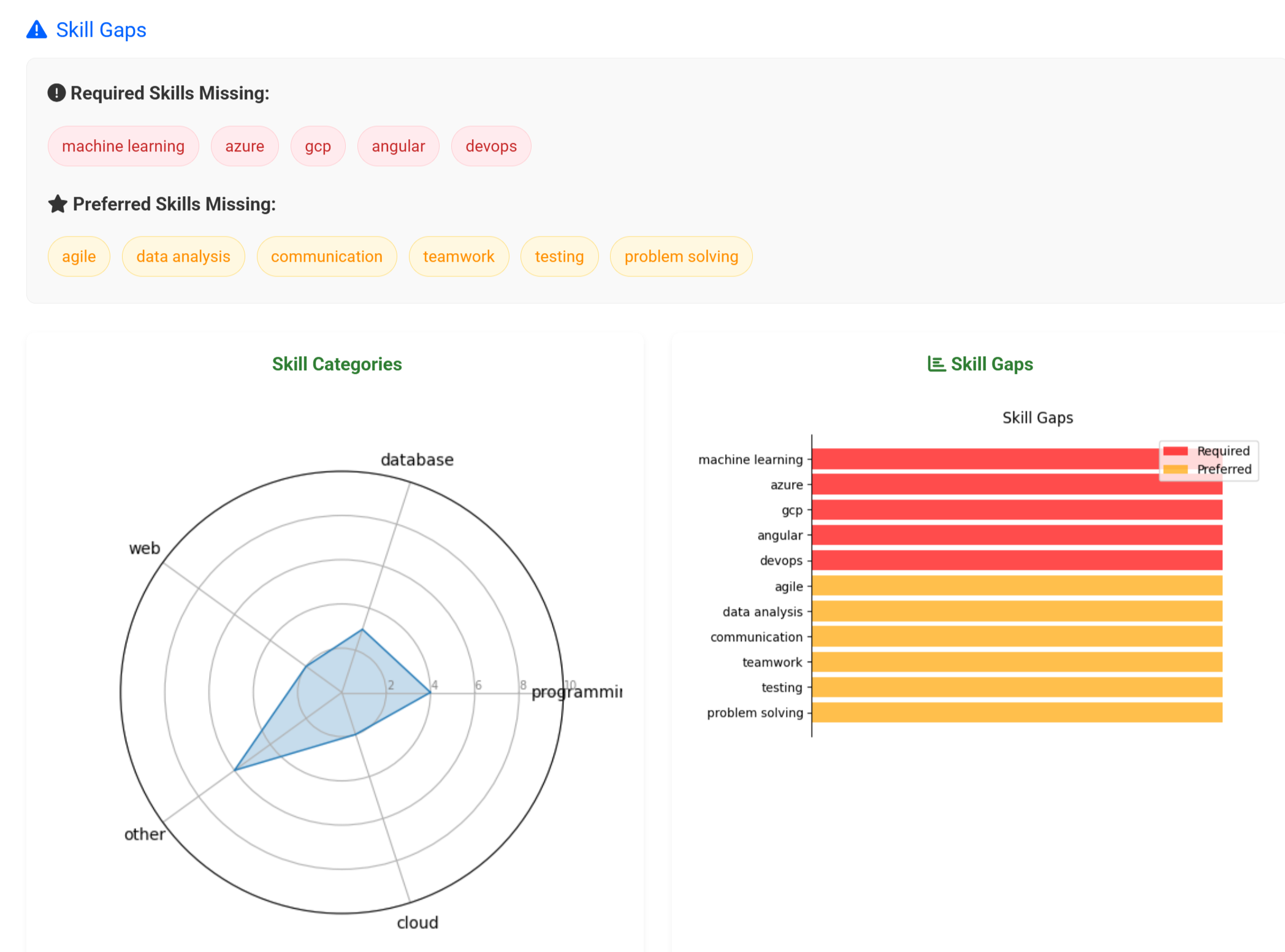The height and width of the screenshot is (952, 1285).
Task: Click the star icon beside Preferred Skills Missing
Action: (58, 204)
